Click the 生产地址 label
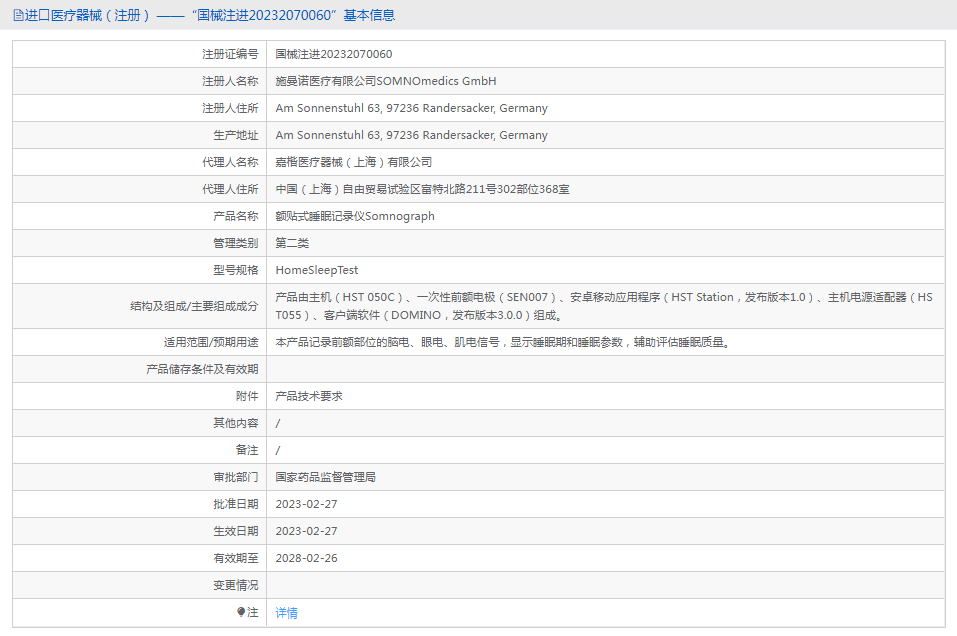Image resolution: width=957 pixels, height=636 pixels. pyautogui.click(x=236, y=135)
